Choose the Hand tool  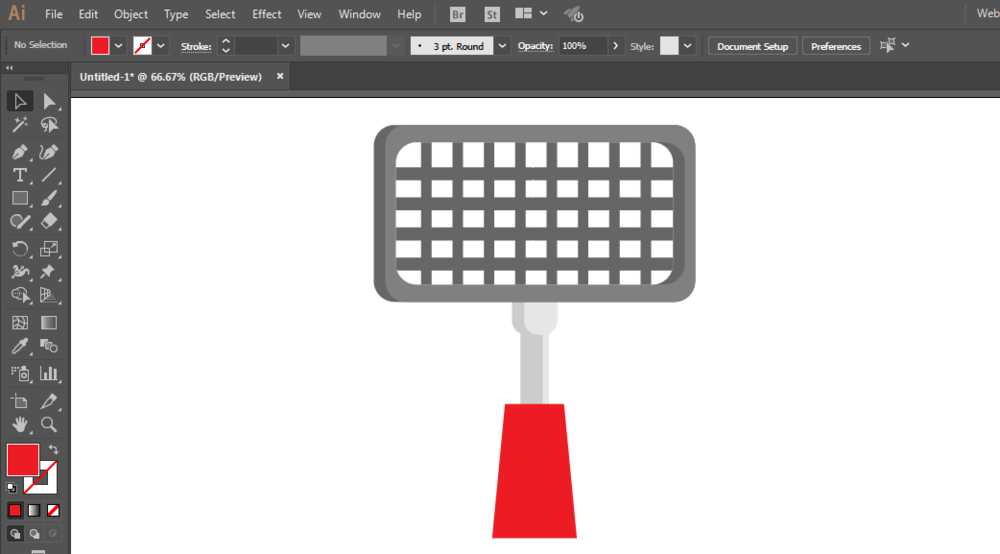[19, 425]
